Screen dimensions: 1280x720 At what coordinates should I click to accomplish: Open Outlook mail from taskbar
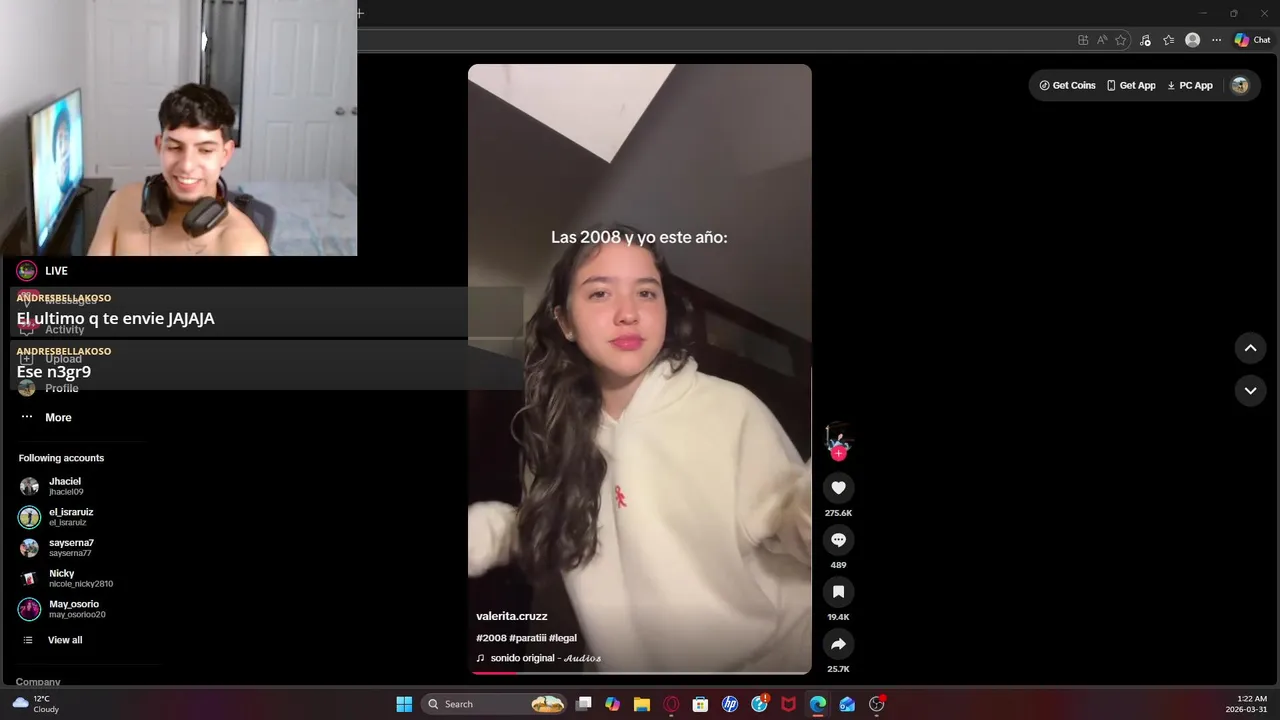tap(847, 704)
